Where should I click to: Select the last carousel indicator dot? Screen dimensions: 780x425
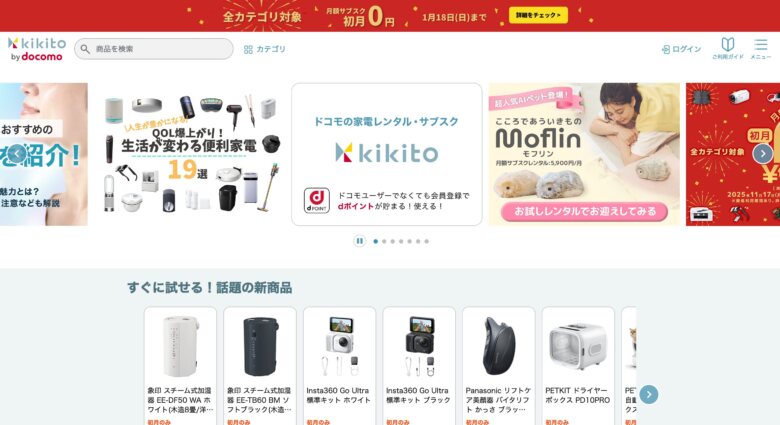(426, 241)
